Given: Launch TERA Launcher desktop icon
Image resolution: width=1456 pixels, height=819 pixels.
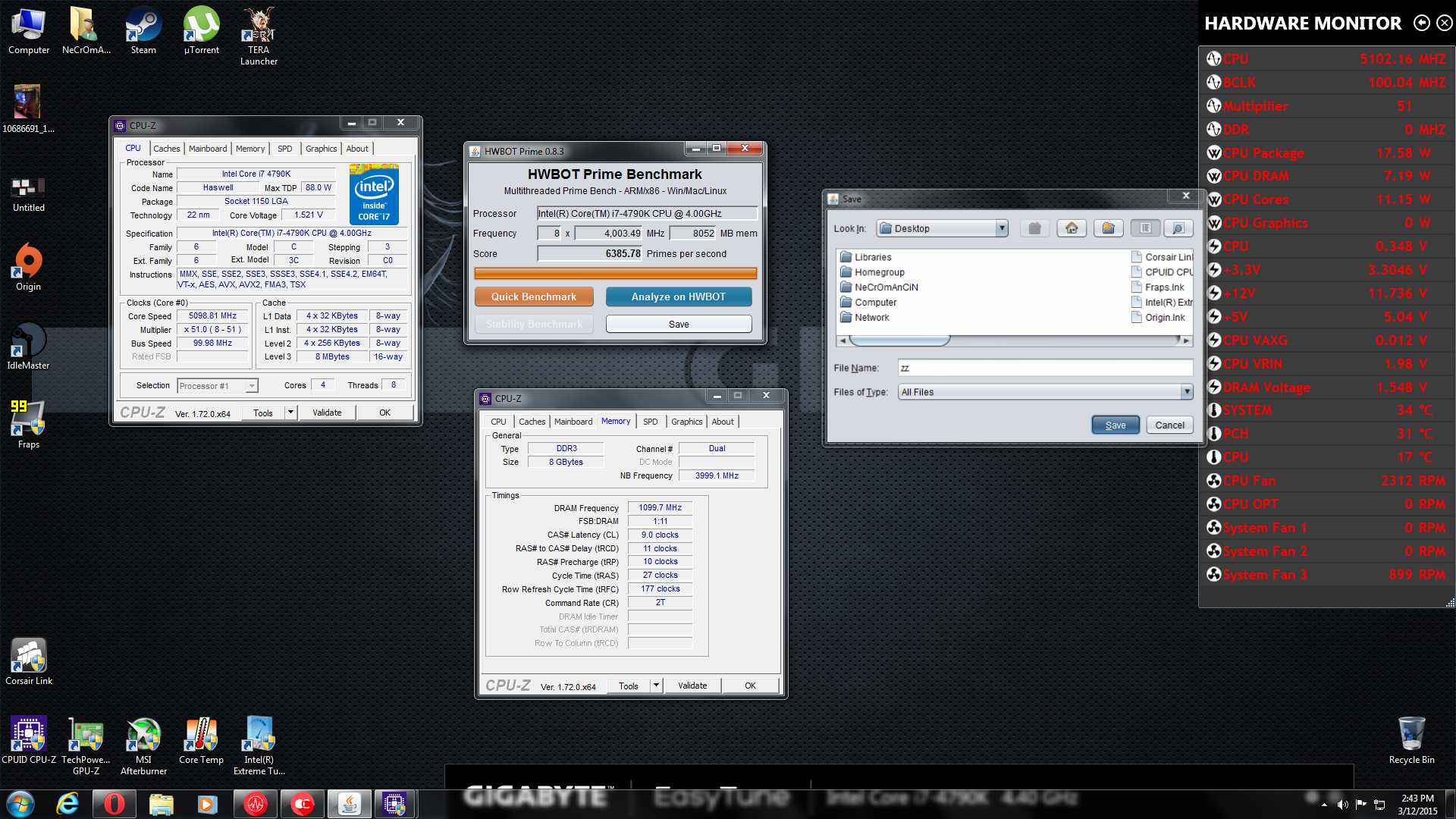Looking at the screenshot, I should pyautogui.click(x=259, y=36).
